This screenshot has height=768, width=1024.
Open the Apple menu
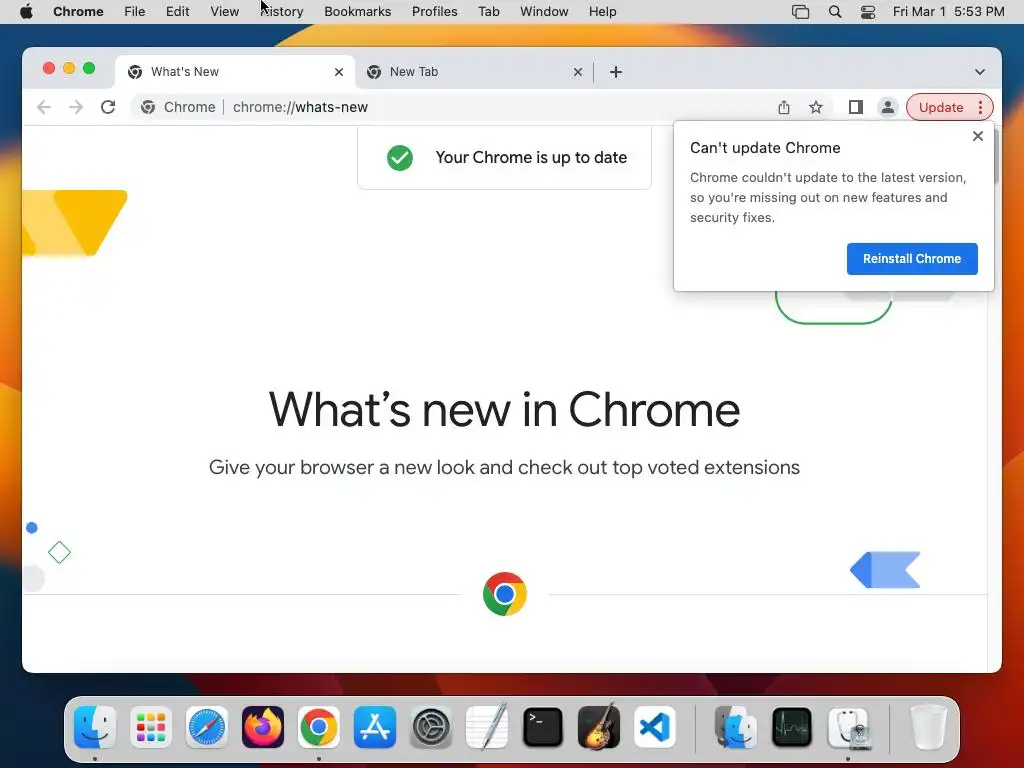point(26,12)
